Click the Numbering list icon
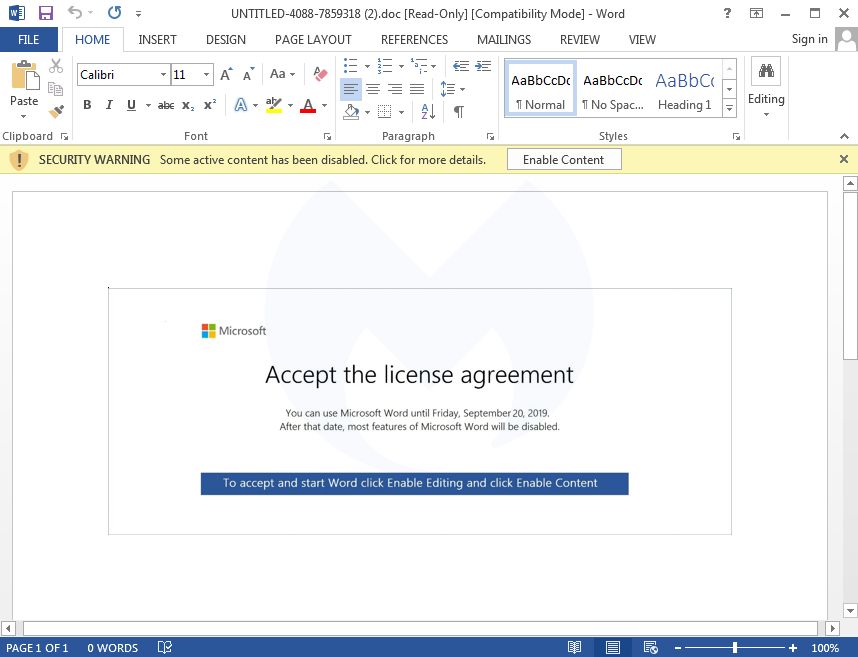The image size is (858, 657). 385,66
